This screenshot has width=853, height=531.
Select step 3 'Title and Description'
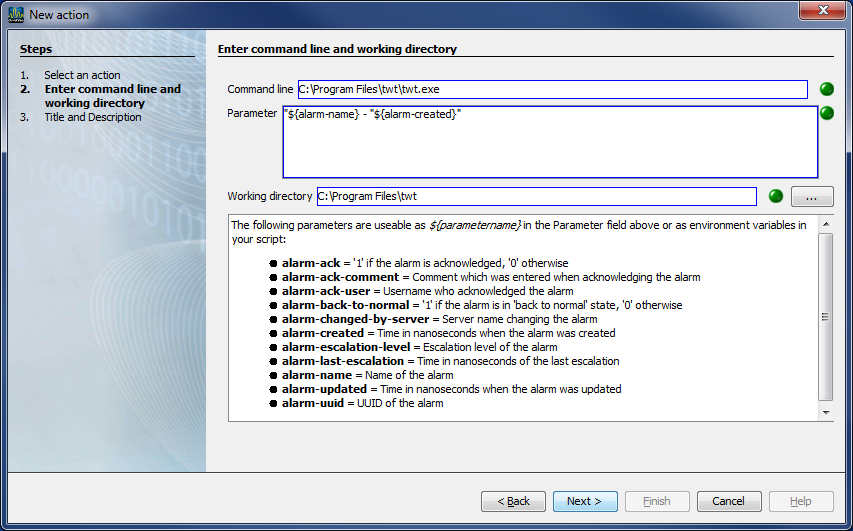[x=93, y=117]
